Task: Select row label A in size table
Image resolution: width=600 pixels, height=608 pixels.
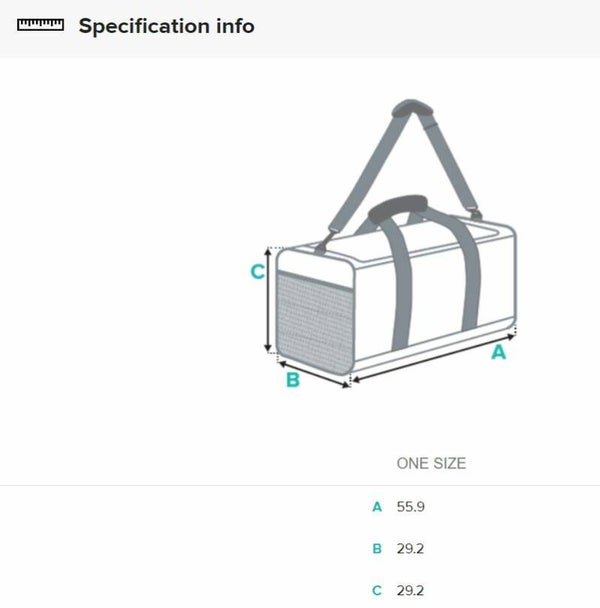Action: click(377, 507)
